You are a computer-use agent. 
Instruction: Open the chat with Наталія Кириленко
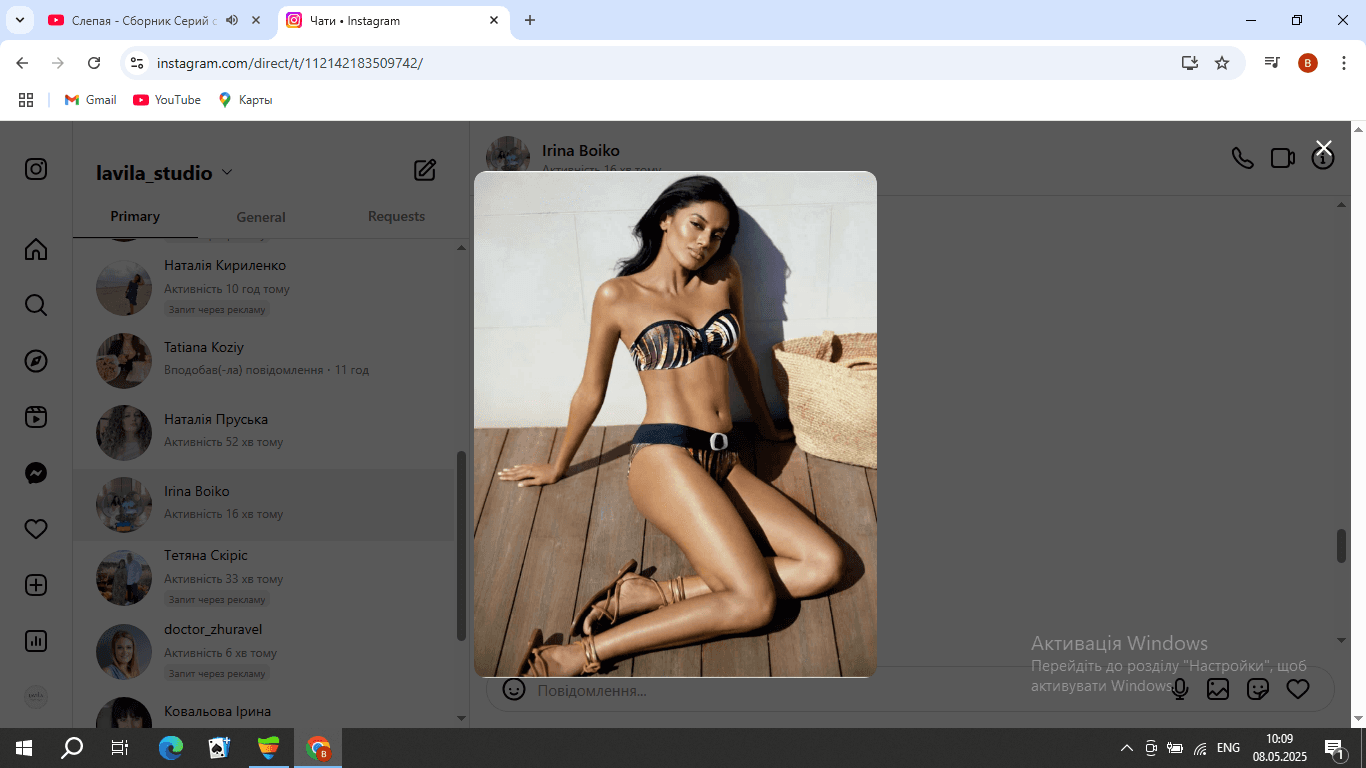[x=265, y=287]
